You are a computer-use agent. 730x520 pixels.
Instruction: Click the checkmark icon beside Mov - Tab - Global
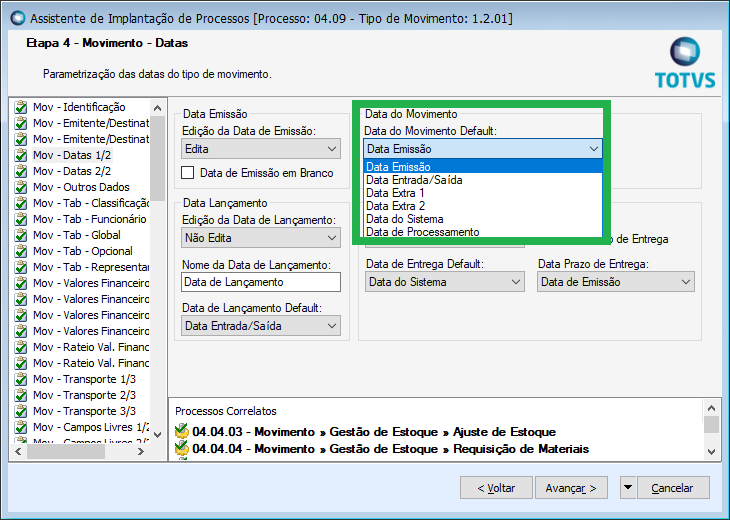(20, 236)
